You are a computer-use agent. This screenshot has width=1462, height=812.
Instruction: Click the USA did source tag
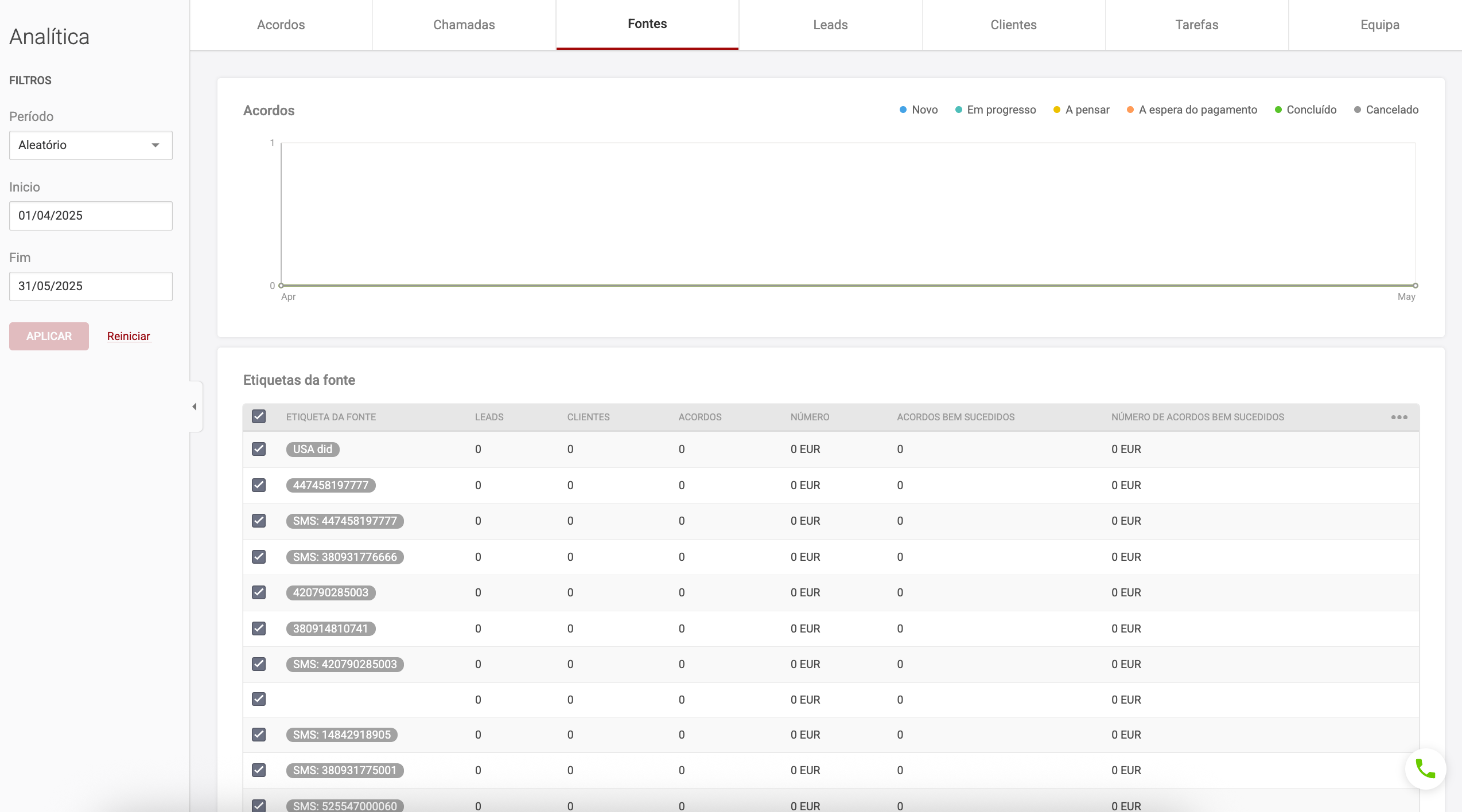(313, 449)
